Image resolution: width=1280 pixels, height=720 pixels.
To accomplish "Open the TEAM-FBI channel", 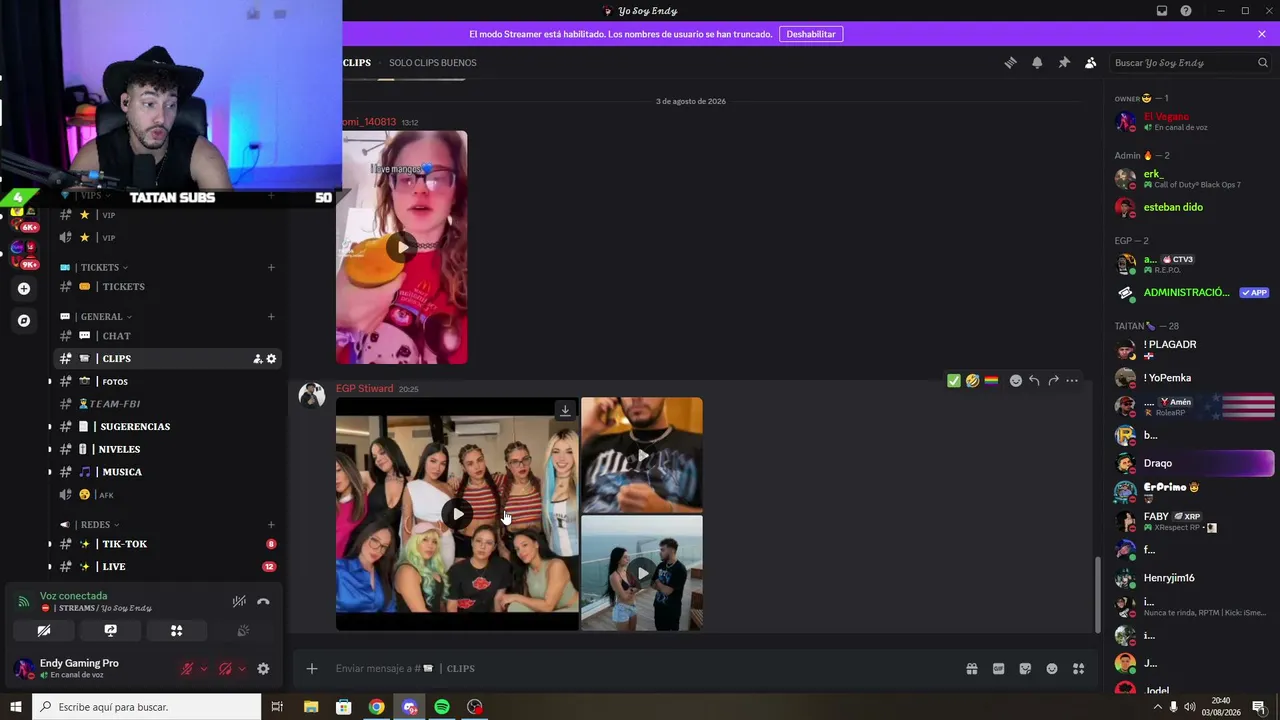I will coord(168,404).
